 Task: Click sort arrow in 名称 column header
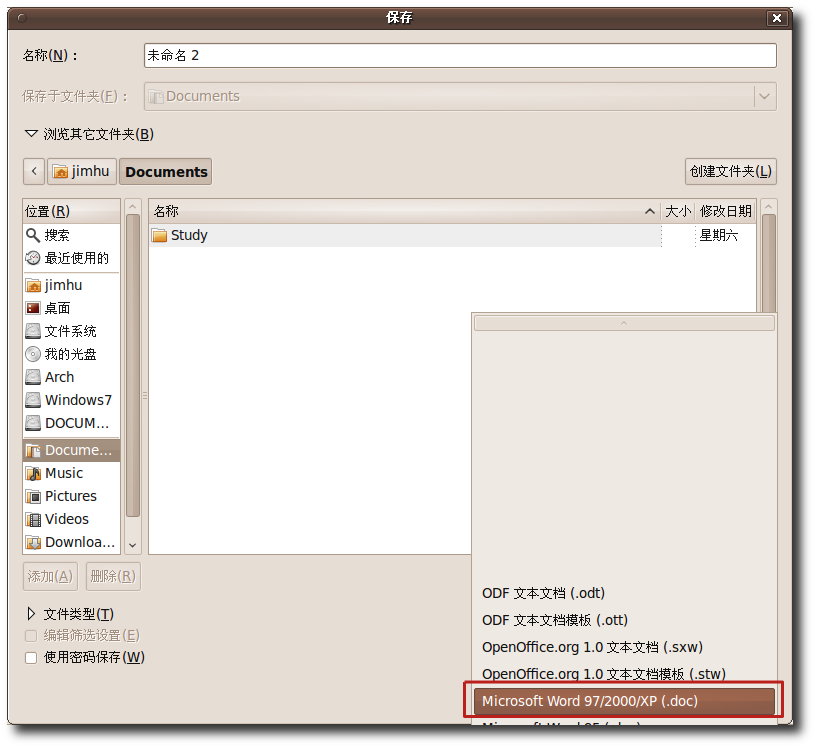coord(649,211)
